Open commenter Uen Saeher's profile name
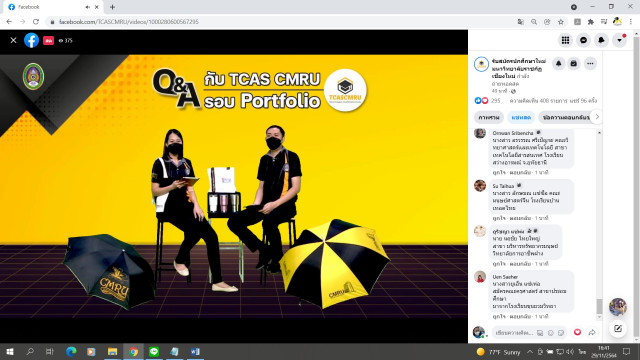This screenshot has height=360, width=640. tap(505, 277)
